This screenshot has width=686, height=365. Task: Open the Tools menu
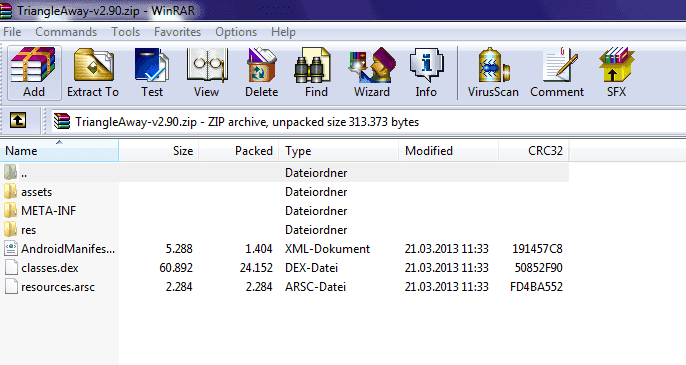click(x=126, y=32)
